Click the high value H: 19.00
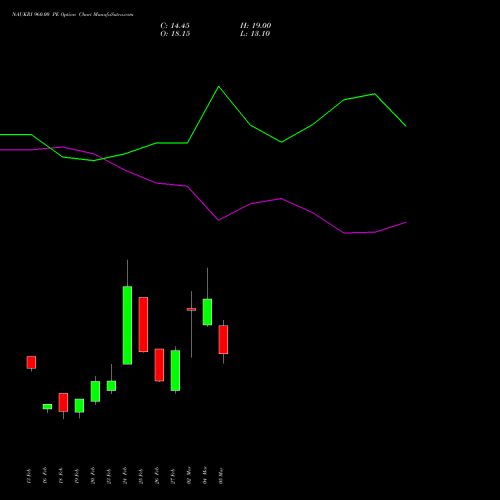This screenshot has width=500, height=500. tap(256, 26)
